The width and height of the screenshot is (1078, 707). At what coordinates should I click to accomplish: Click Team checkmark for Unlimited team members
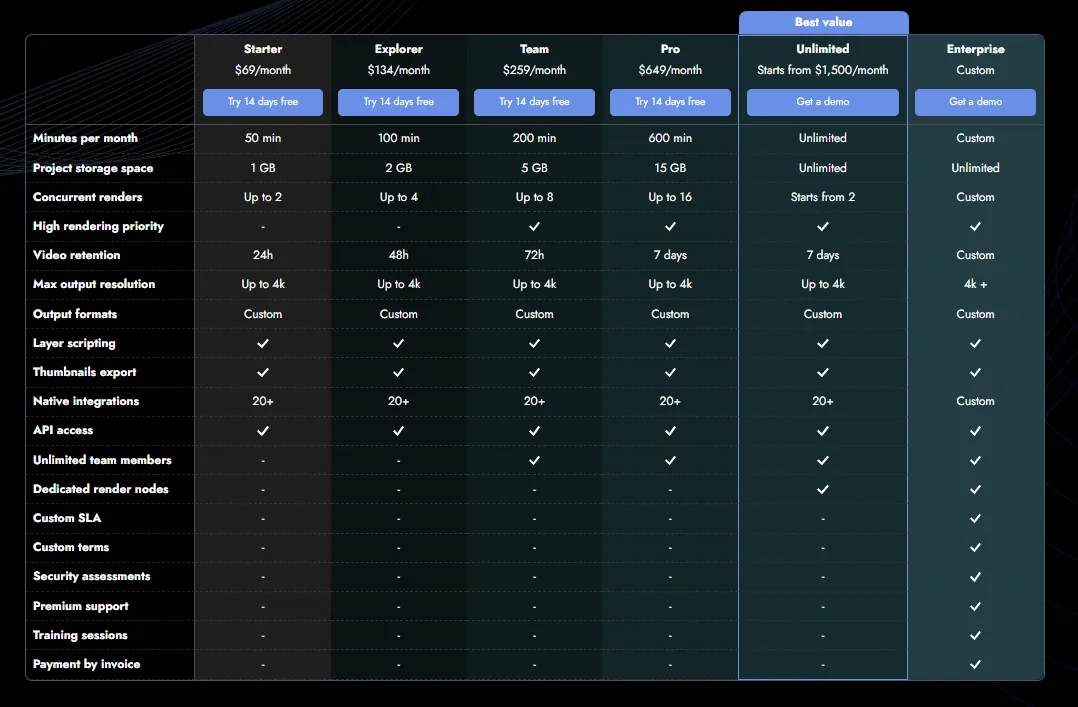point(534,460)
